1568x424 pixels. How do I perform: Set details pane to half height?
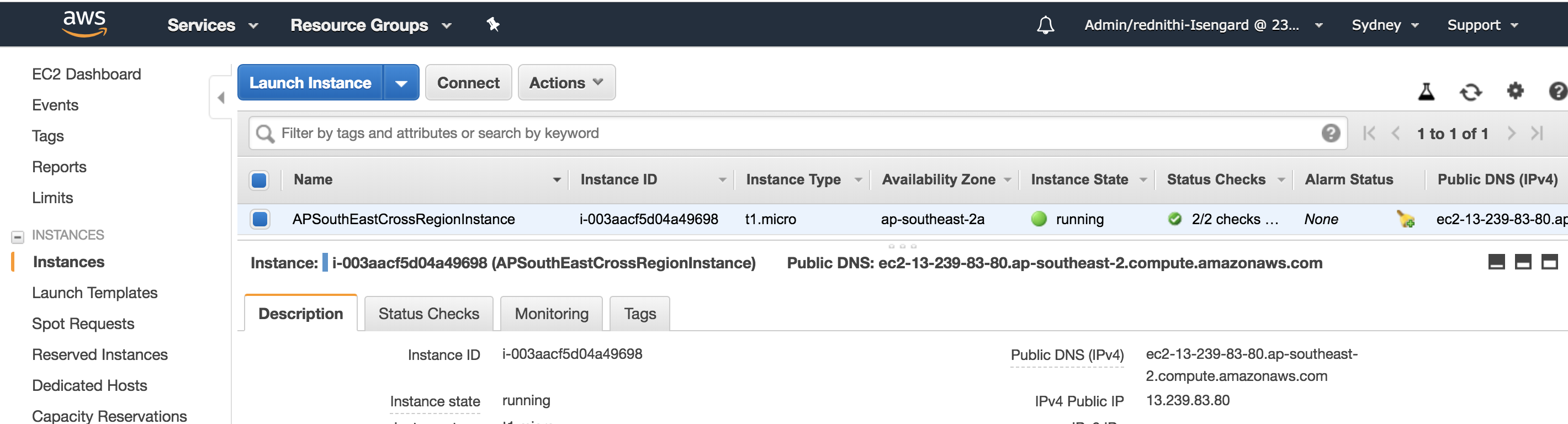(1523, 262)
